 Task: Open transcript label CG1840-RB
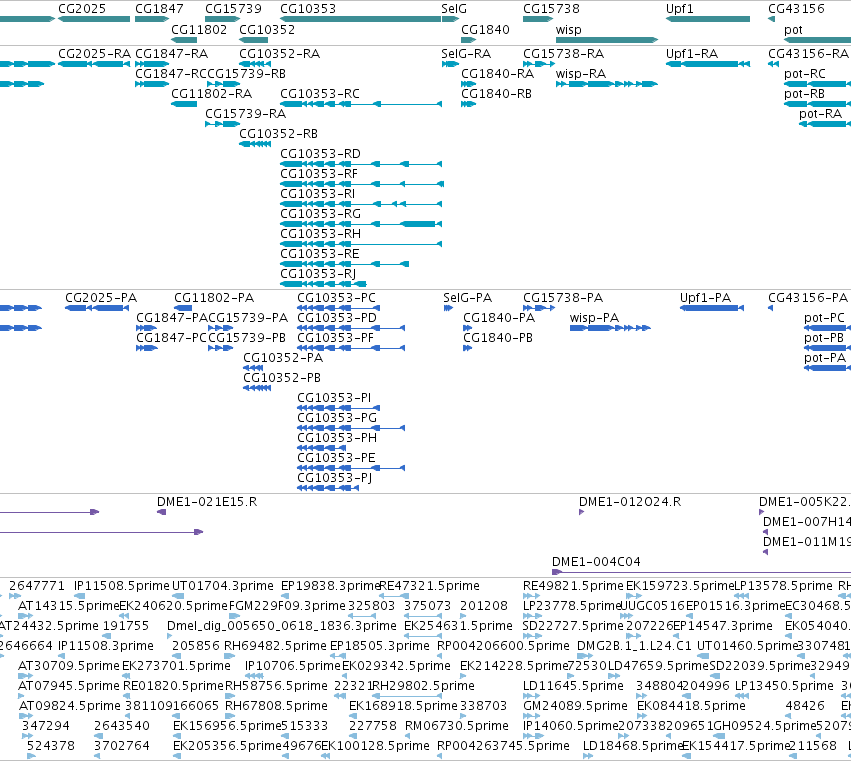click(497, 94)
